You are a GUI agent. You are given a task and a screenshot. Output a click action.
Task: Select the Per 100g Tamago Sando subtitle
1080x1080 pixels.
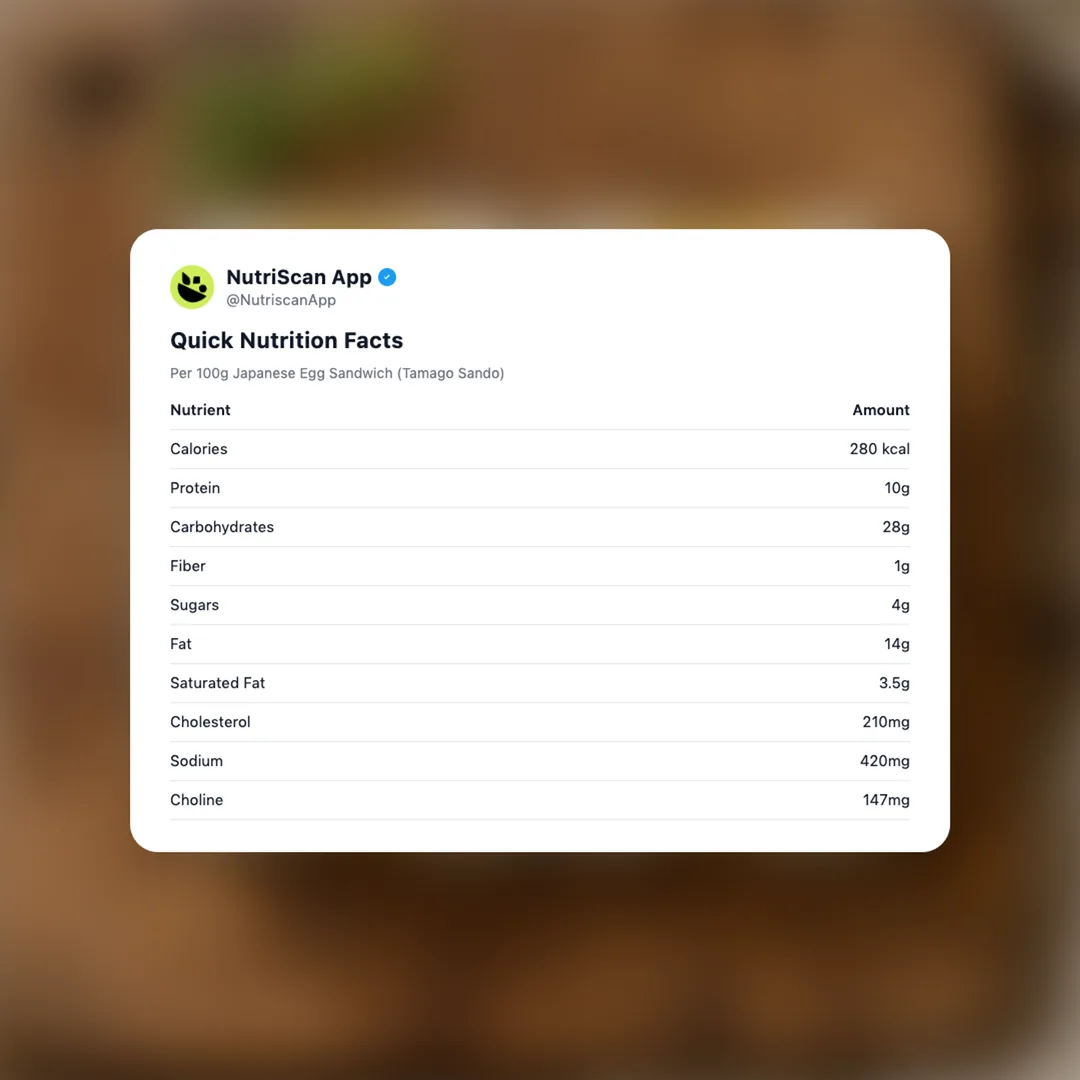point(337,373)
